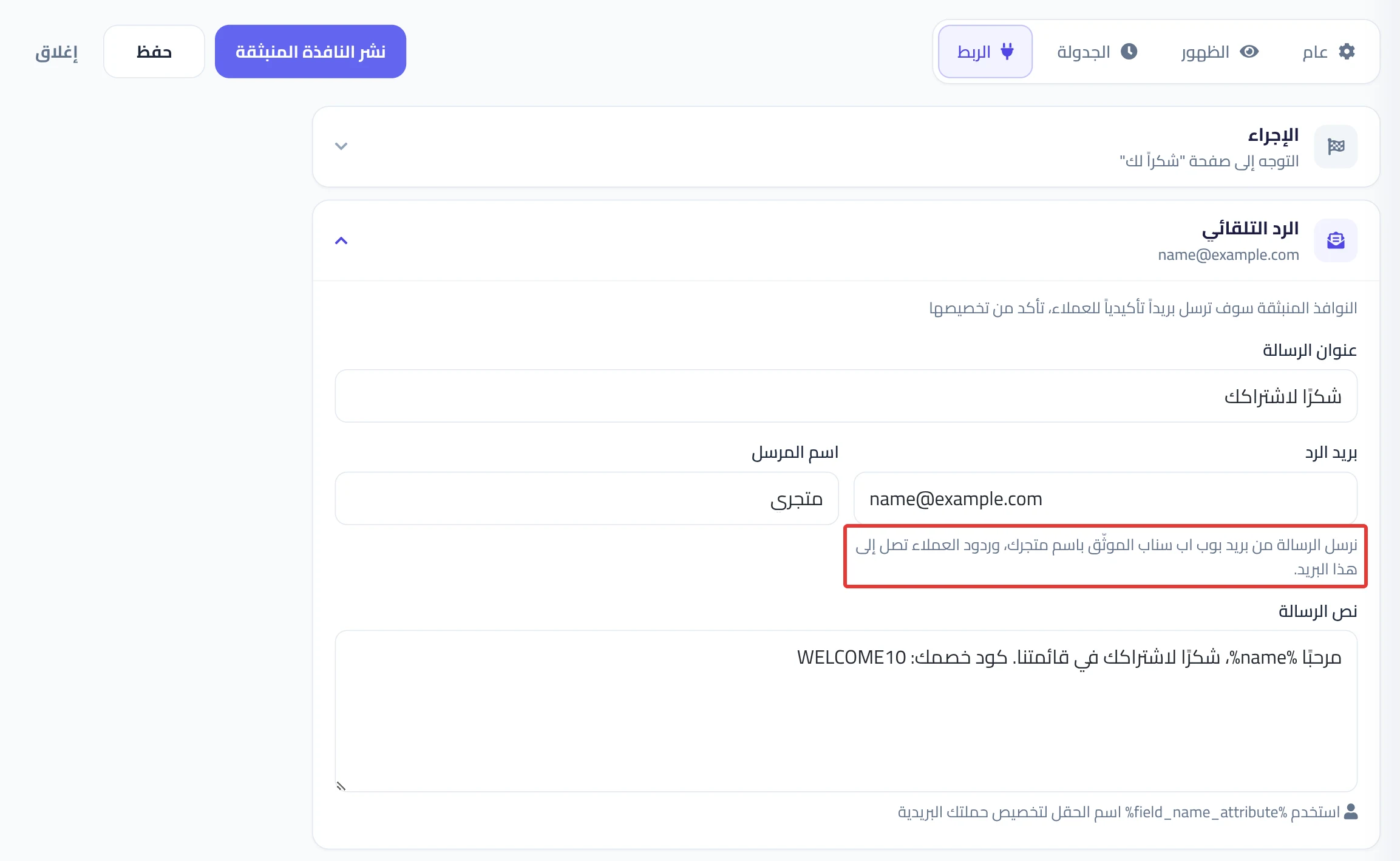Click the flag icon of الإجراء section
This screenshot has height=861, width=1400.
[x=1336, y=146]
